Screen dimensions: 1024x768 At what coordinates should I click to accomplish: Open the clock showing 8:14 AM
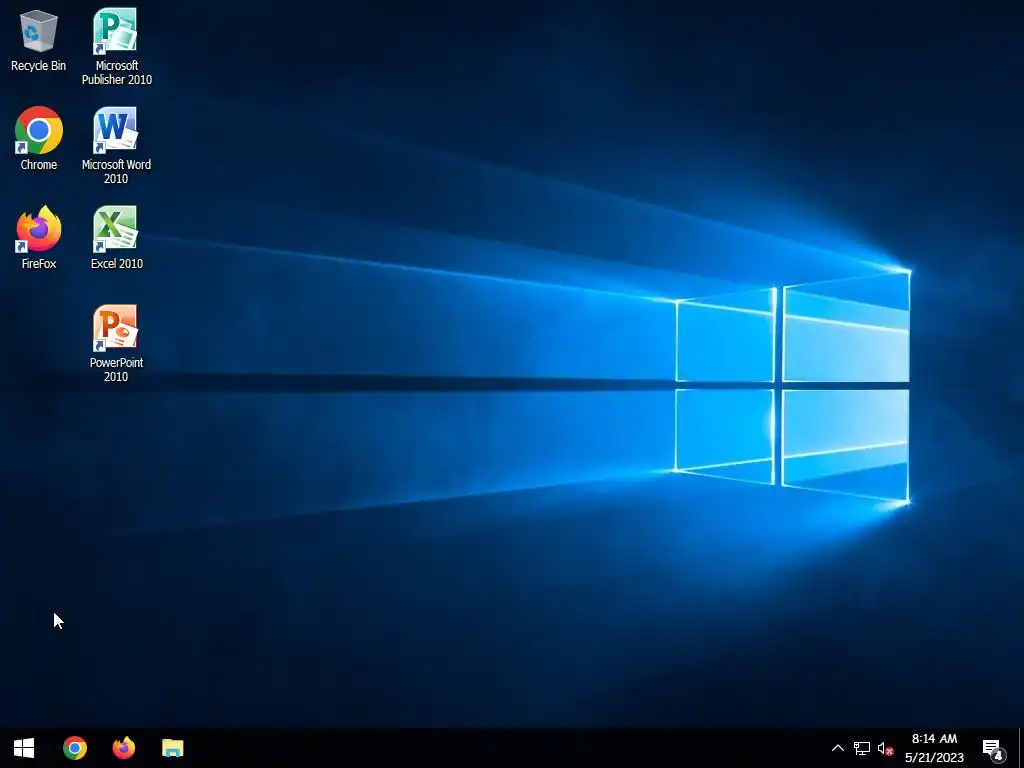coord(935,748)
